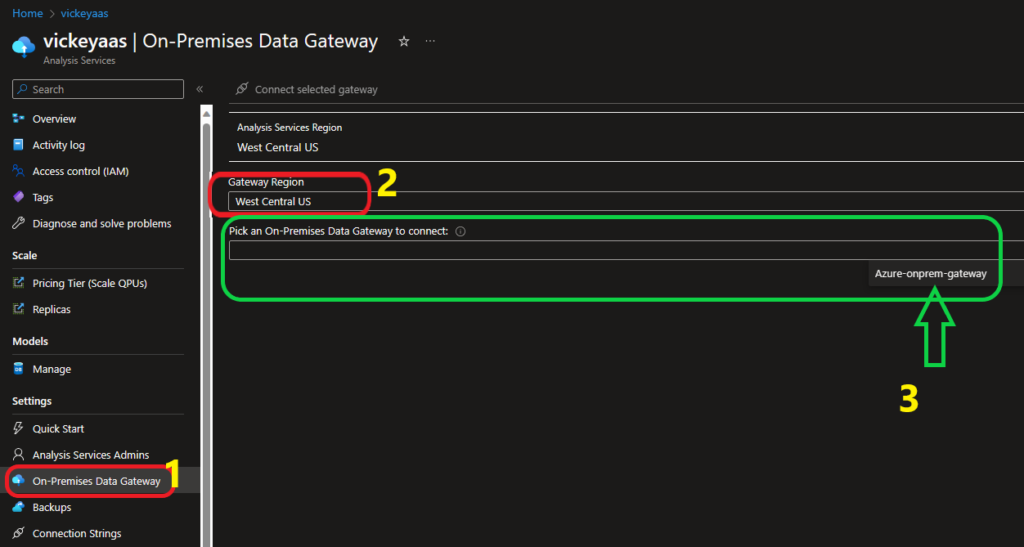Click the Pricing Tier icon

click(x=18, y=283)
